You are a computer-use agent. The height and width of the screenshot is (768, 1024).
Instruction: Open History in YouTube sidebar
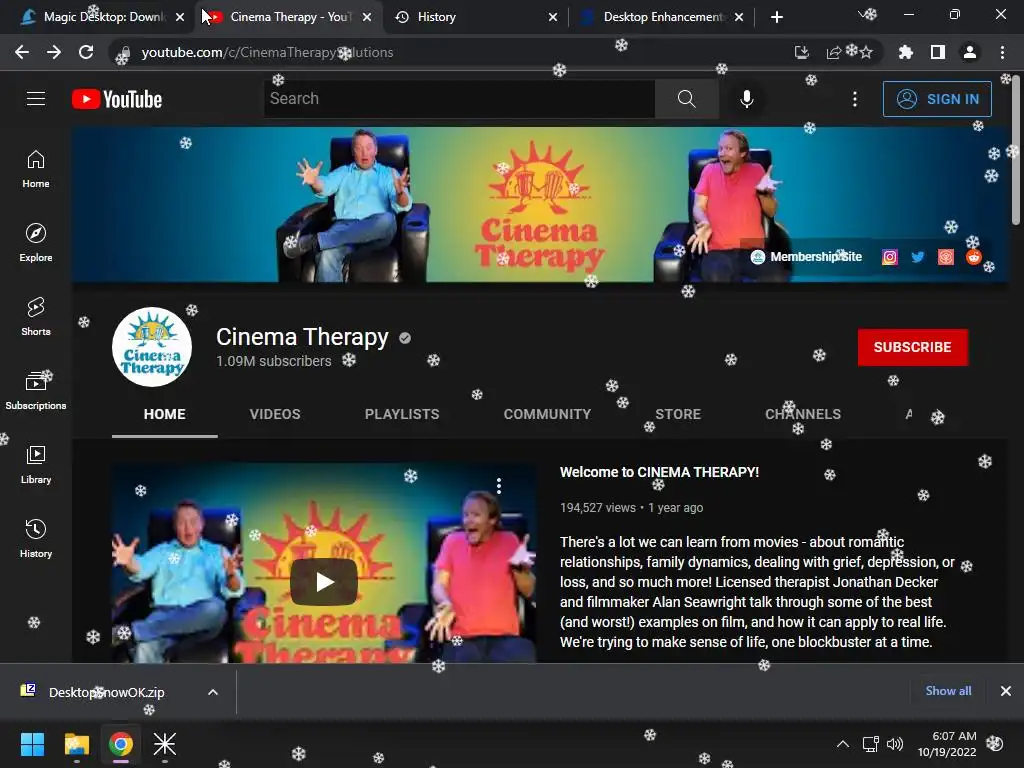tap(36, 538)
